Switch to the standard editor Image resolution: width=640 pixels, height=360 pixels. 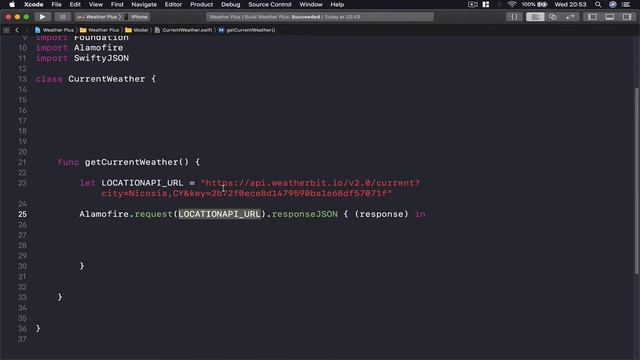coord(535,17)
